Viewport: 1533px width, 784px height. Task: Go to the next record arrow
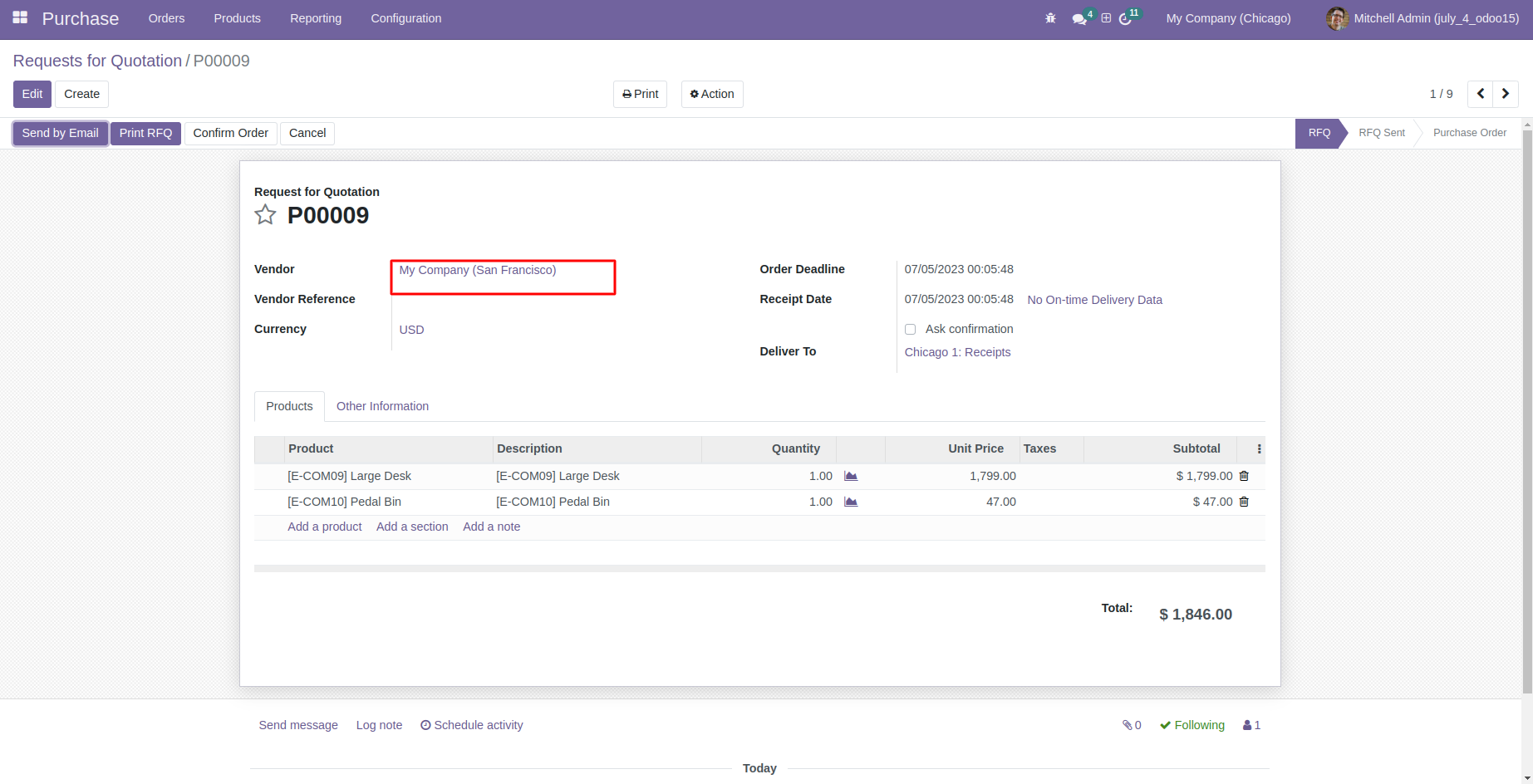(1506, 94)
